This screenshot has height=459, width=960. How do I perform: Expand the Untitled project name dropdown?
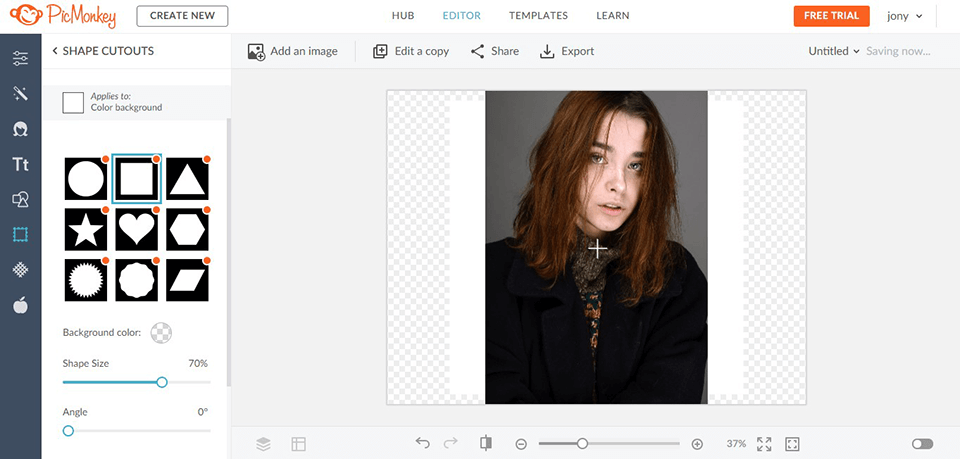coord(834,51)
